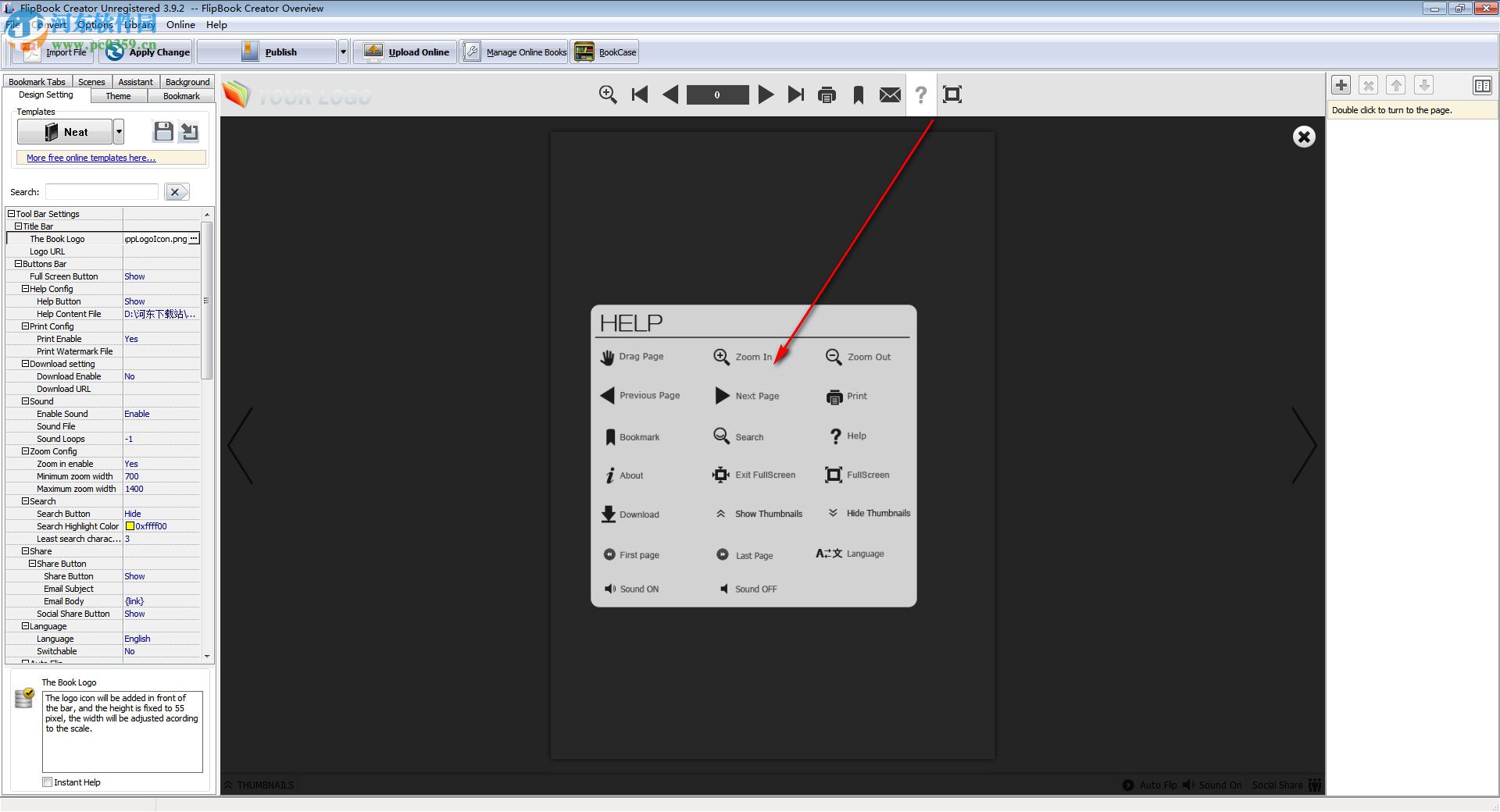
Task: Open the Neat template dropdown
Action: [118, 131]
